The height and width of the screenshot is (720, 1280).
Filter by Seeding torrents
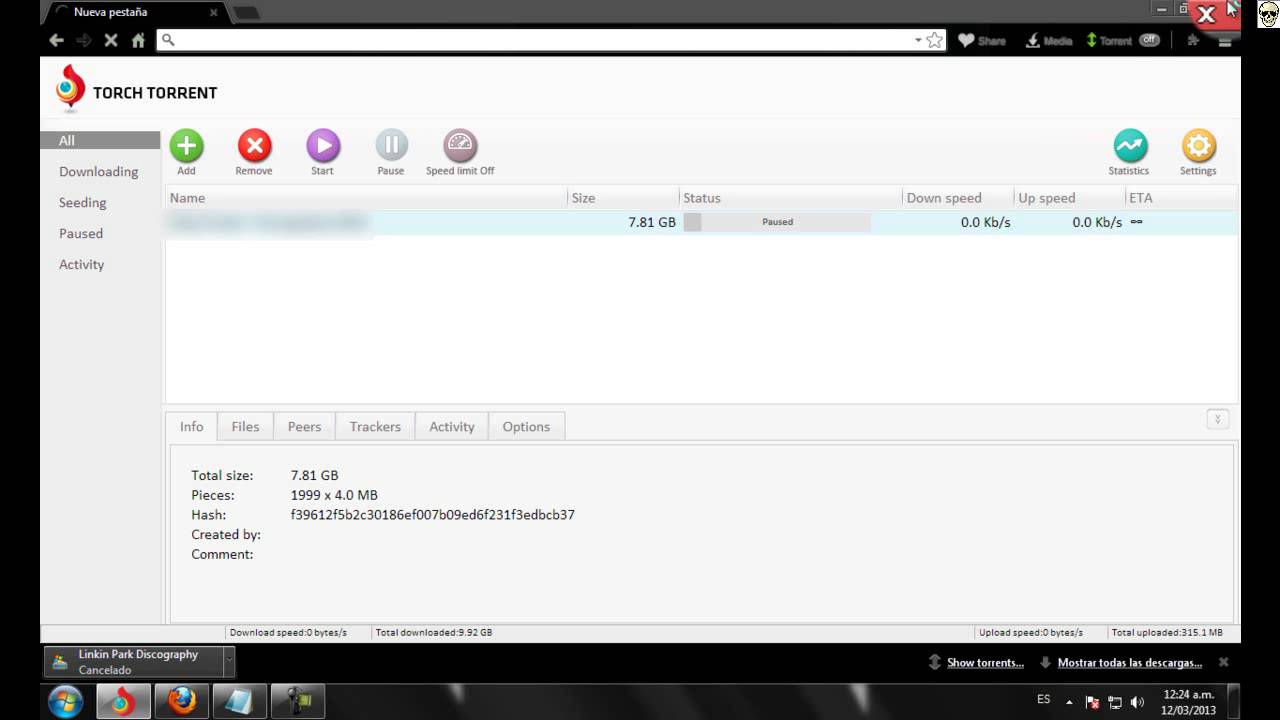click(82, 203)
